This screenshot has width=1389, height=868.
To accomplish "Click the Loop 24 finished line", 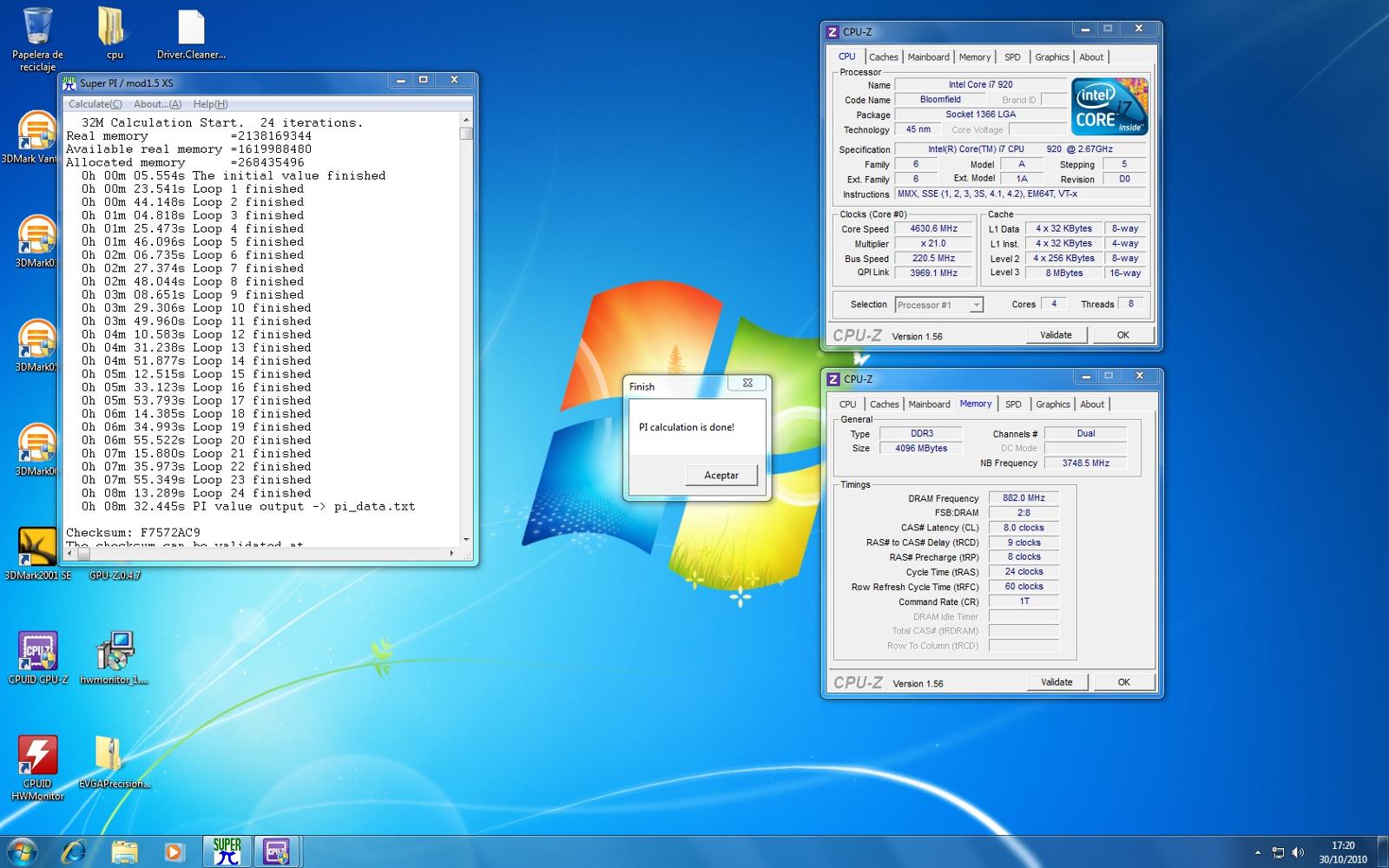I will pyautogui.click(x=196, y=493).
